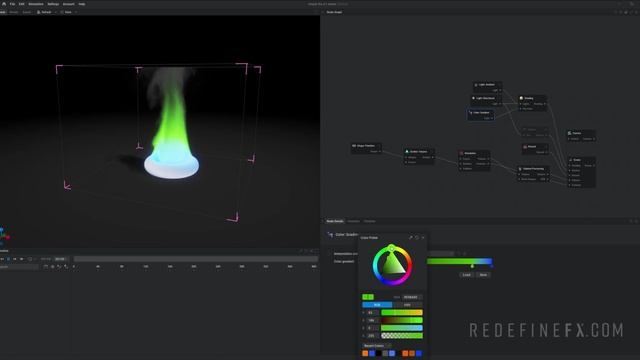The height and width of the screenshot is (360, 640).
Task: Select the green stop on the gradient
Action: pos(472,266)
